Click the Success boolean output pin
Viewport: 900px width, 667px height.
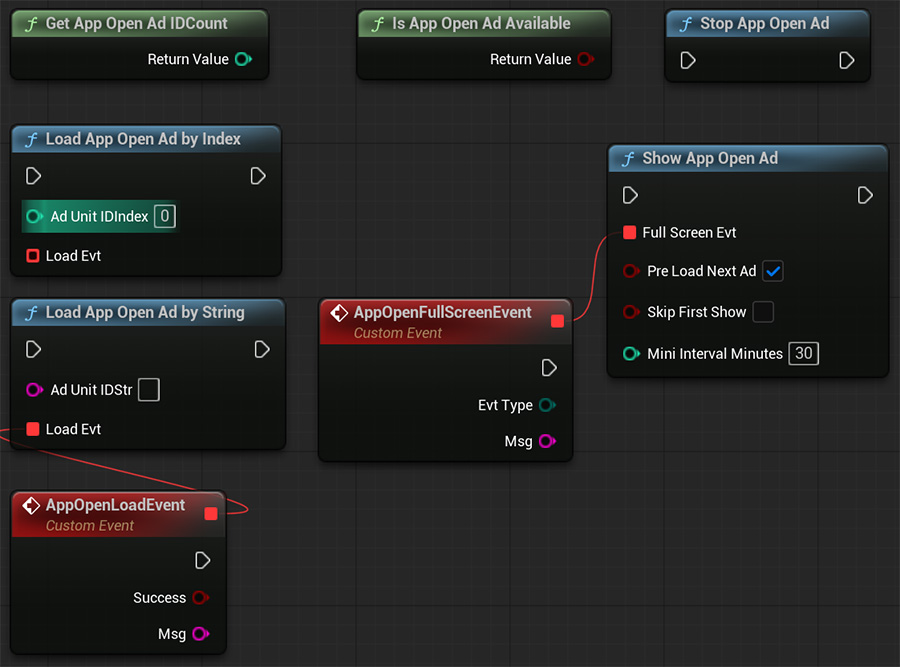[201, 598]
